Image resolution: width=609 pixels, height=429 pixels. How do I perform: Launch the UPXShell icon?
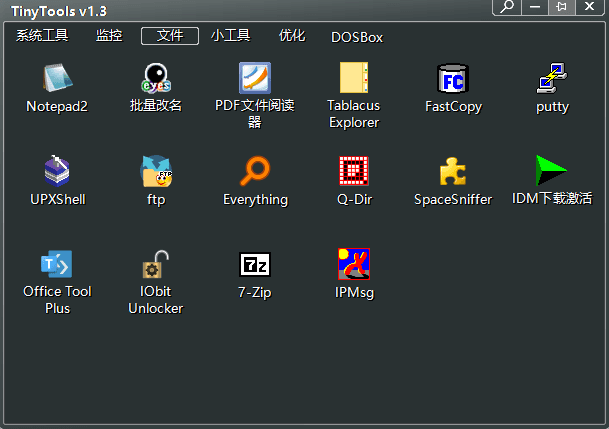(57, 170)
